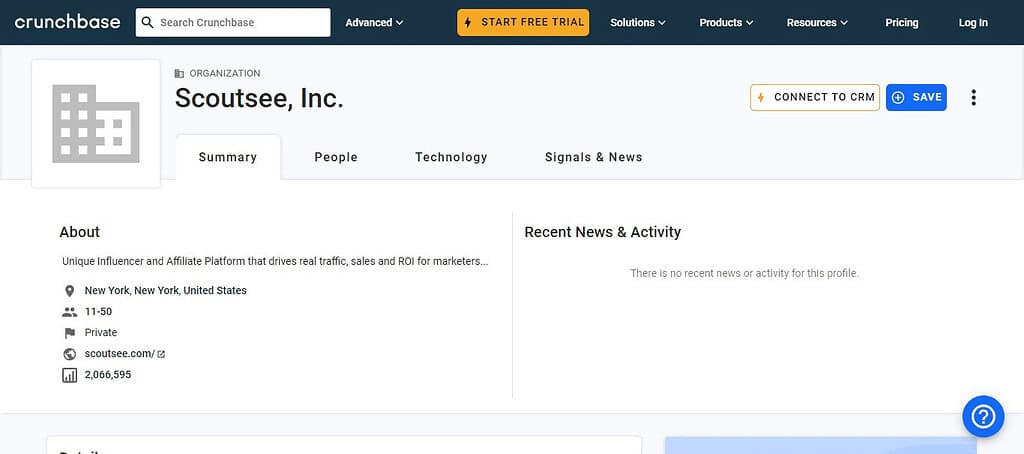Open the Resources menu
Image resolution: width=1024 pixels, height=454 pixels.
tap(817, 22)
